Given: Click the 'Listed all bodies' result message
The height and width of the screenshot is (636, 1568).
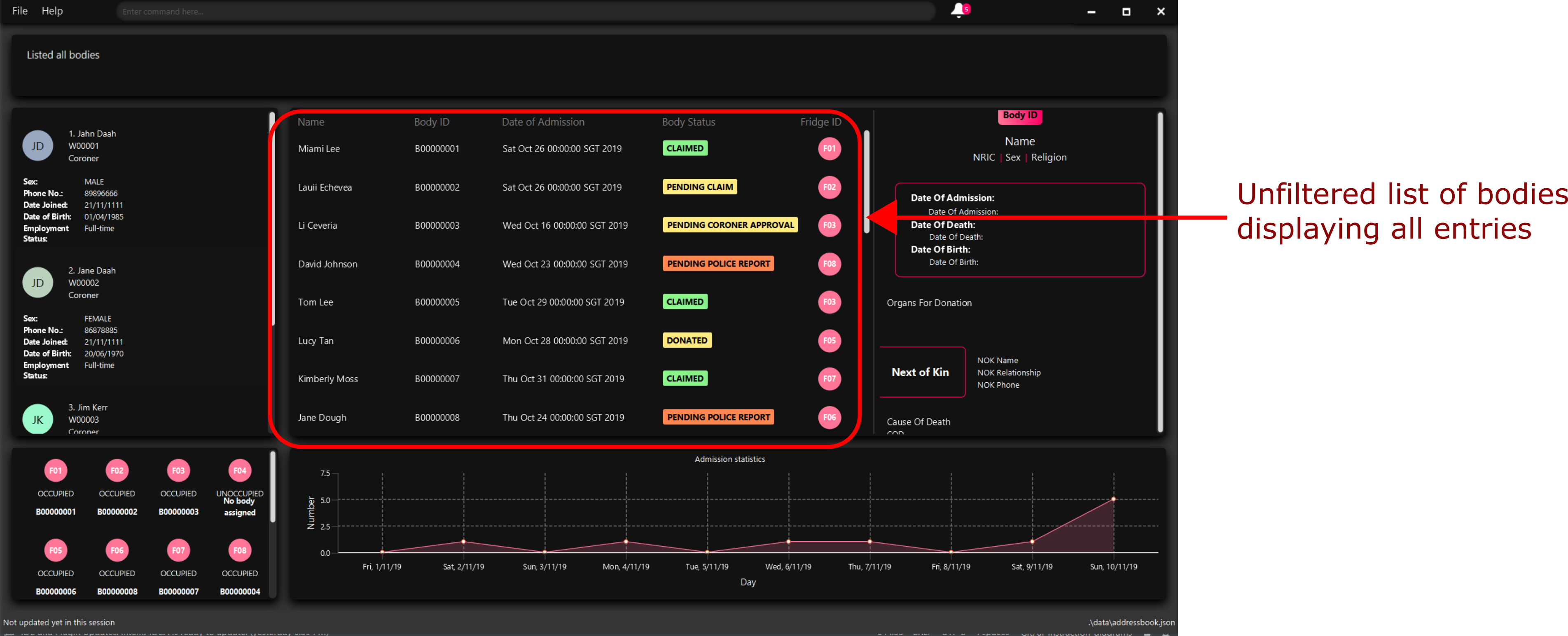Looking at the screenshot, I should (63, 55).
